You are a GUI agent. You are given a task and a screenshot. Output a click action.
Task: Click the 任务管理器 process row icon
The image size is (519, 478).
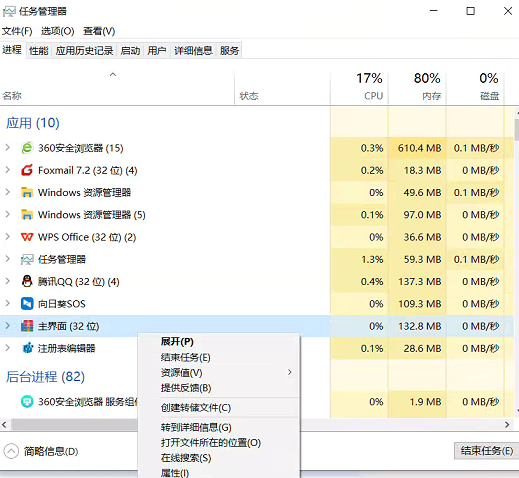(x=27, y=259)
